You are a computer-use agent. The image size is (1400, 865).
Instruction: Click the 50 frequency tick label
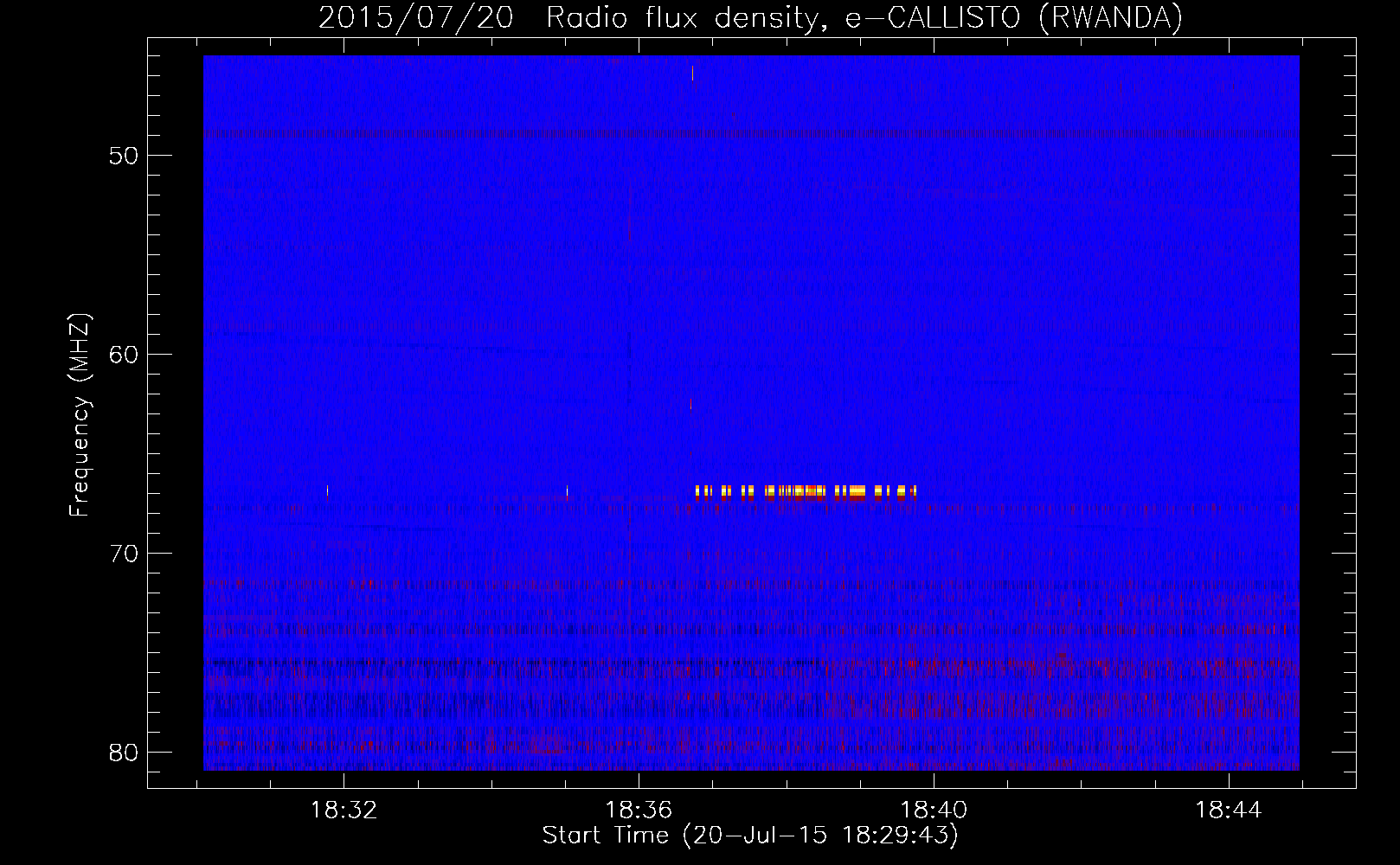[124, 156]
